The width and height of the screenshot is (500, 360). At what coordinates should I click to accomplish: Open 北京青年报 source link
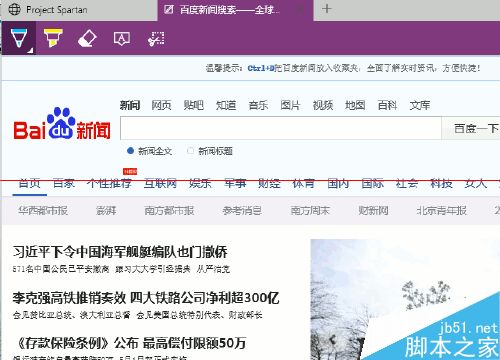pos(441,210)
